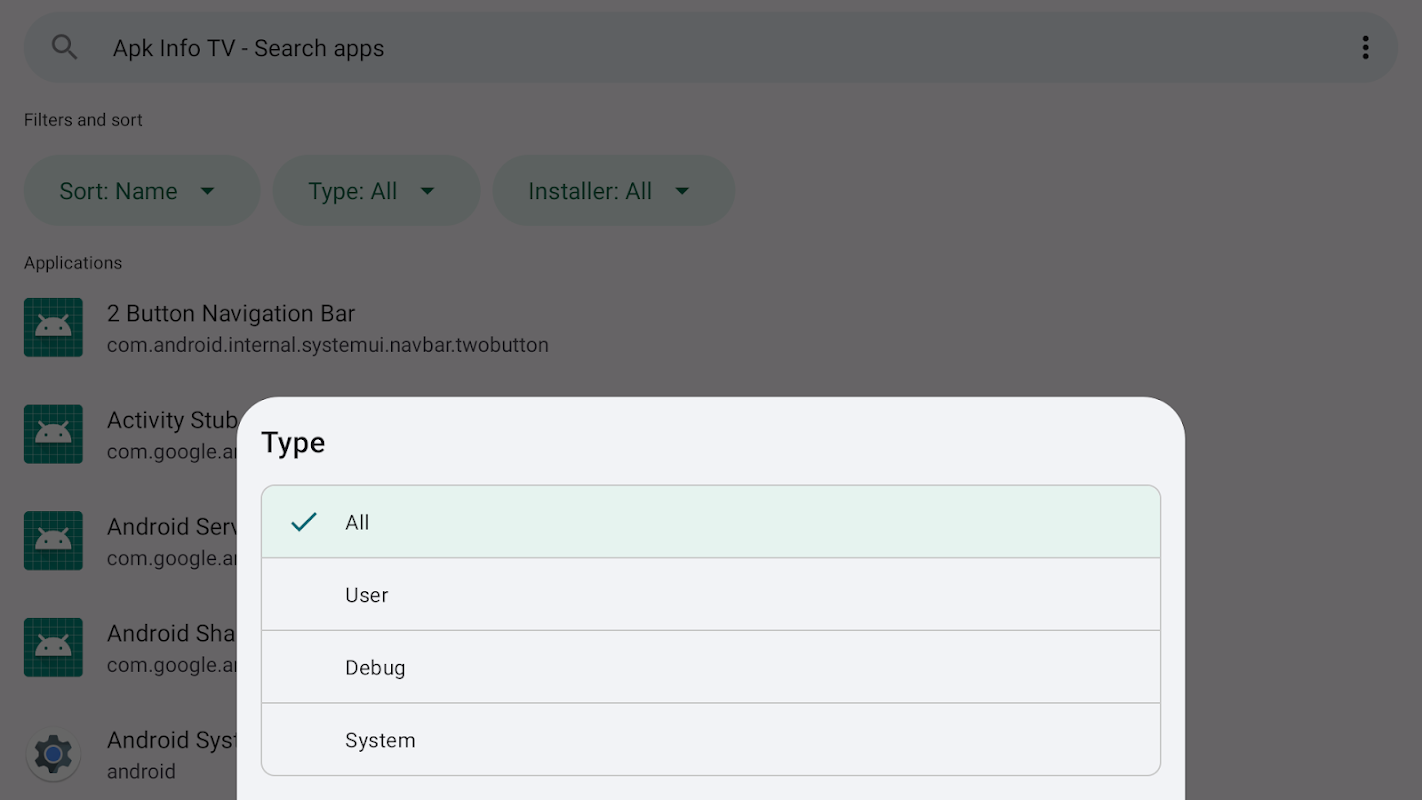Click the 2 Button Navigation Bar app icon
1422x800 pixels.
point(53,327)
